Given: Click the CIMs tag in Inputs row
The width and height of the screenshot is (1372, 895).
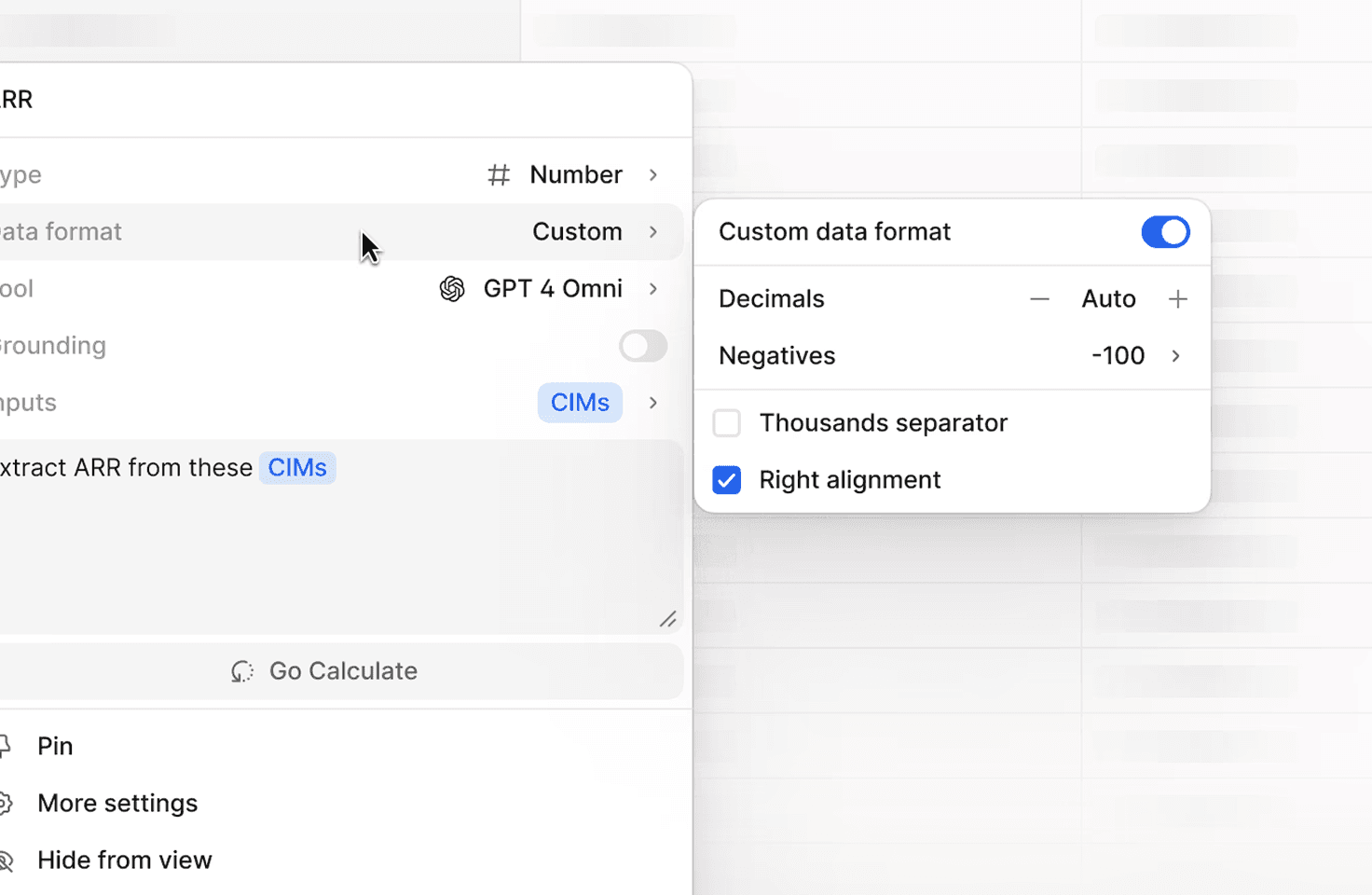Looking at the screenshot, I should [580, 403].
